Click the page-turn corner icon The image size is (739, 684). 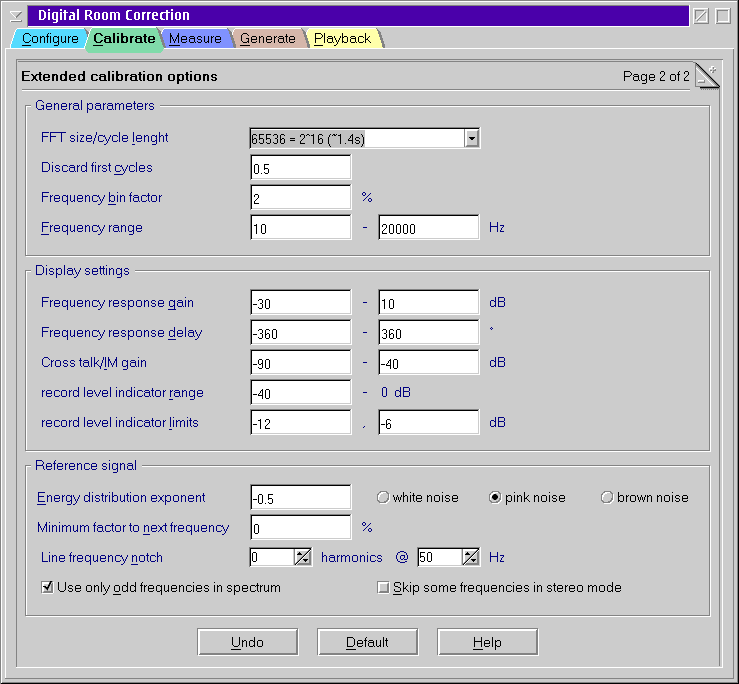pos(707,76)
